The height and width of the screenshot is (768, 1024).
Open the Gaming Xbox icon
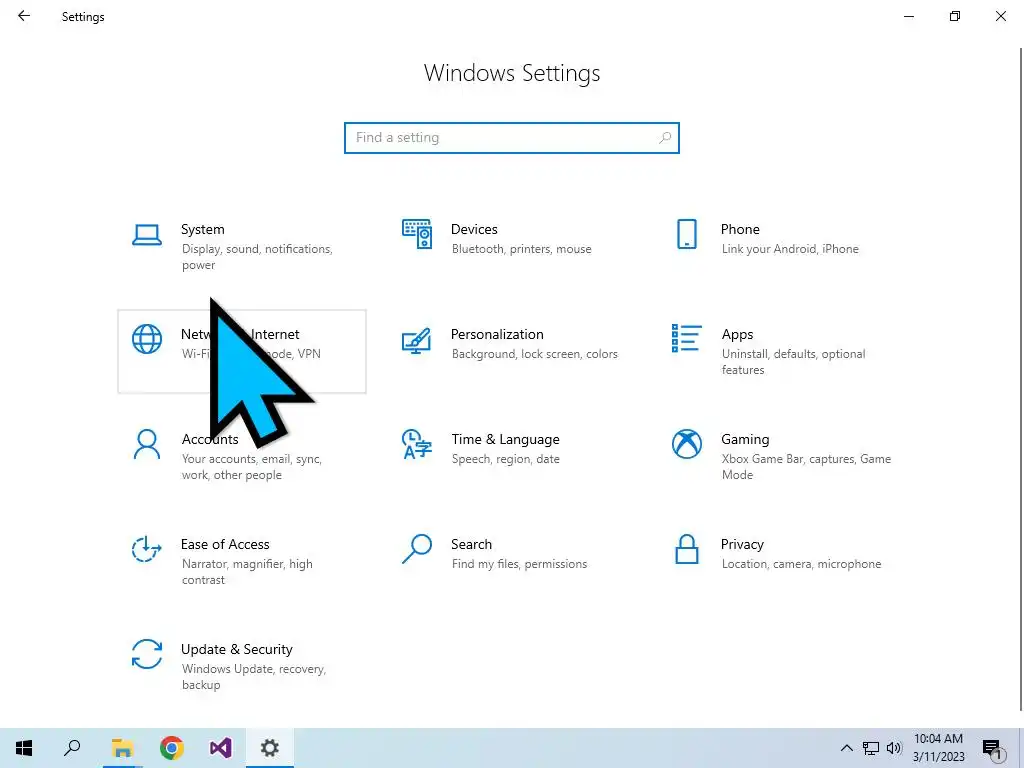(686, 444)
